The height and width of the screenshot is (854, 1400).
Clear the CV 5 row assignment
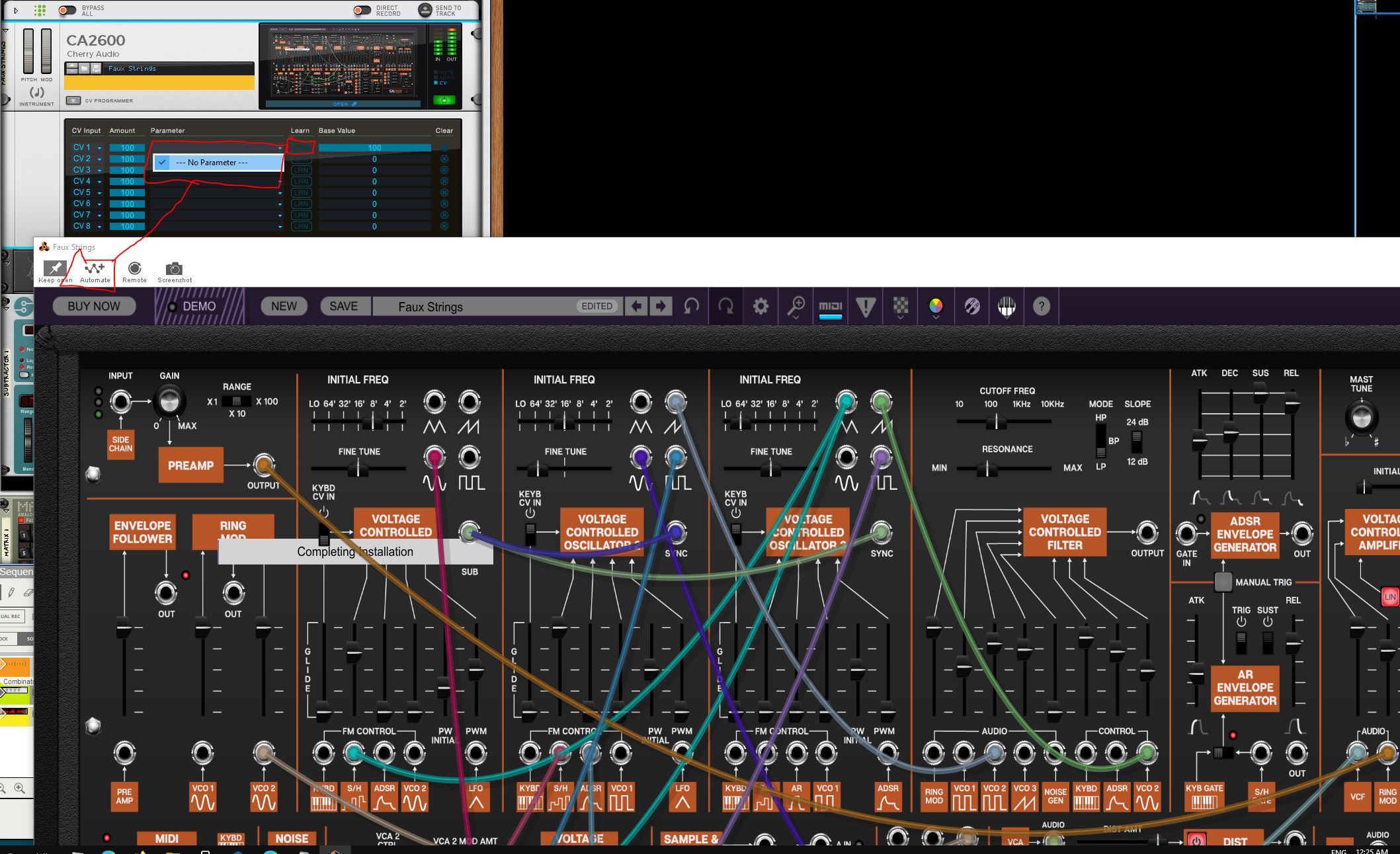(444, 192)
